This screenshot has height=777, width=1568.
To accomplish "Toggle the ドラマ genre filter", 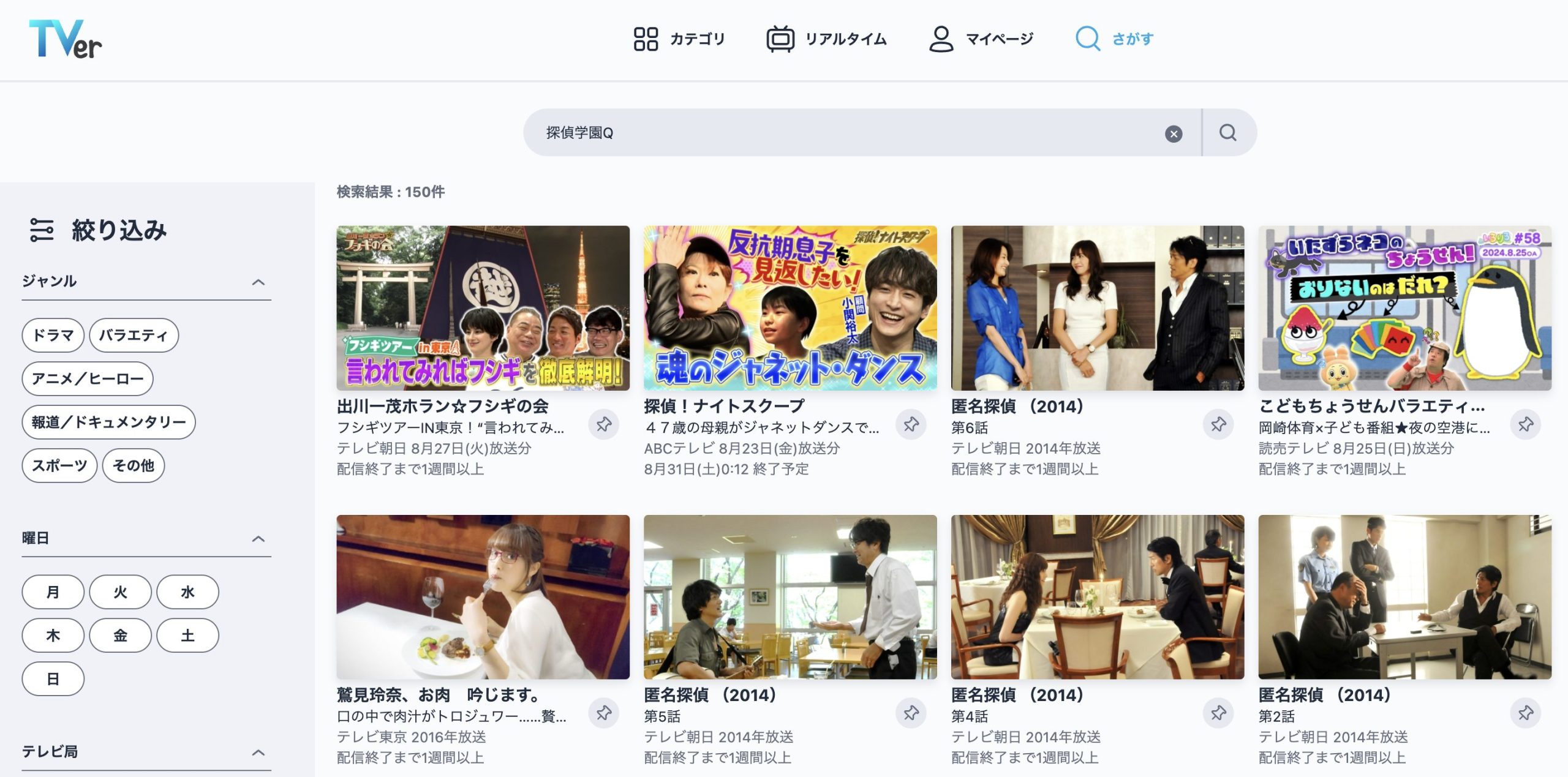I will (53, 335).
